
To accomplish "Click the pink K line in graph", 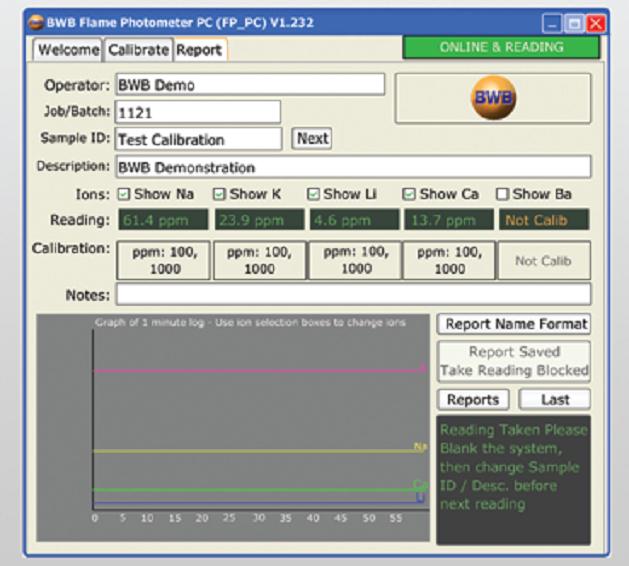I will click(x=260, y=371).
